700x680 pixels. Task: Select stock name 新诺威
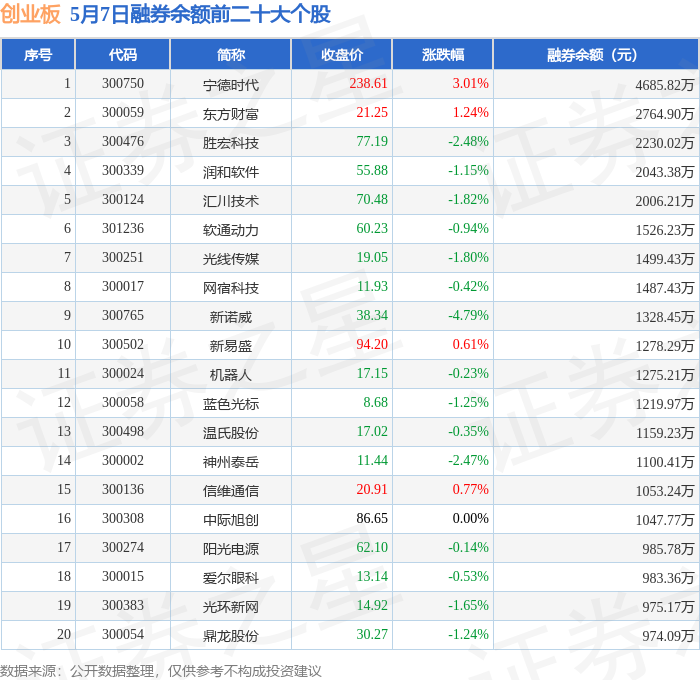[x=231, y=317]
